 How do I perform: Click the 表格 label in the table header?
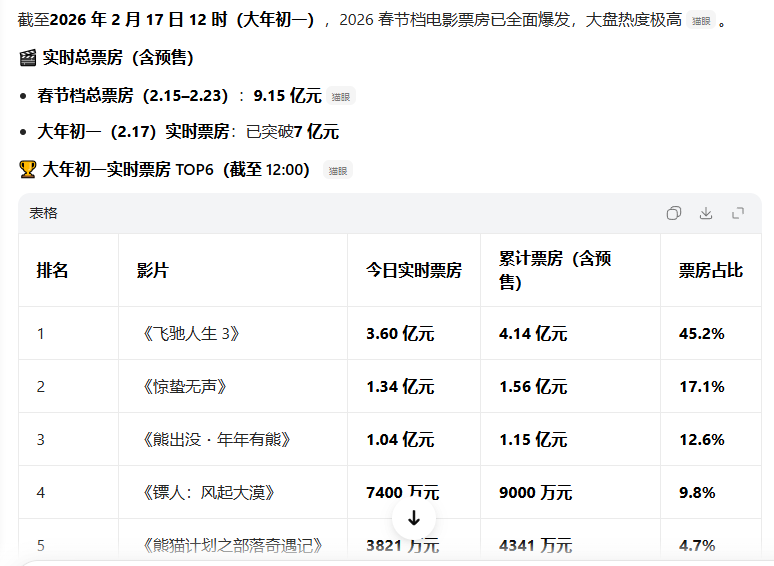click(x=44, y=213)
